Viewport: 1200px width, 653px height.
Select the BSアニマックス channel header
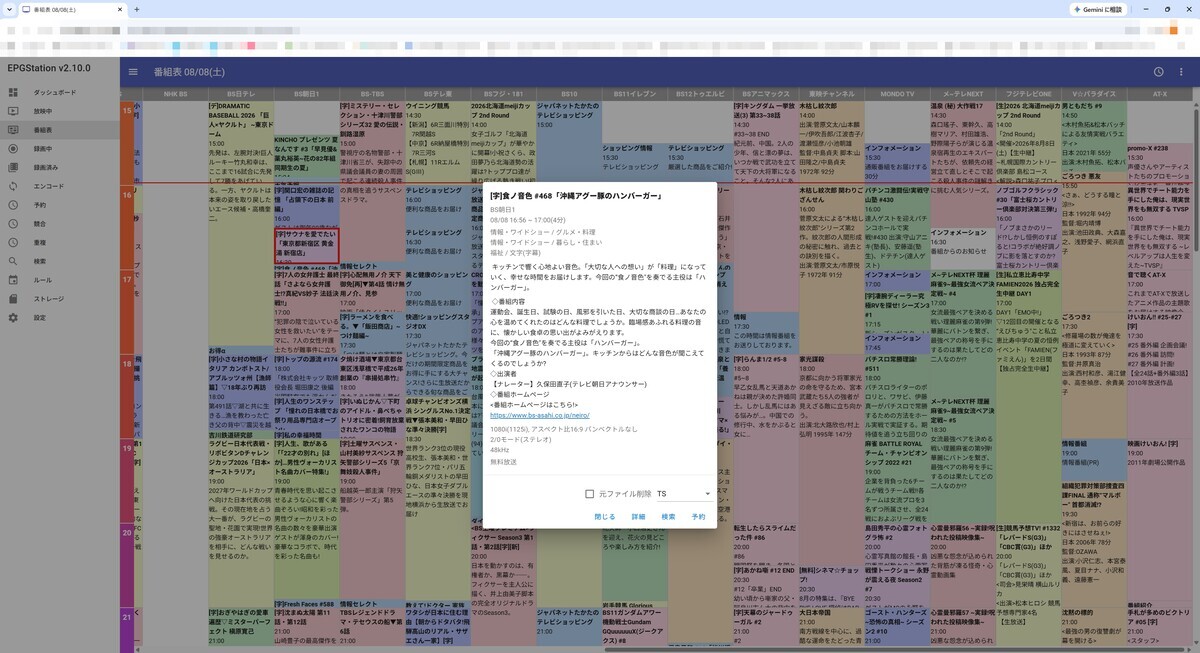click(765, 94)
